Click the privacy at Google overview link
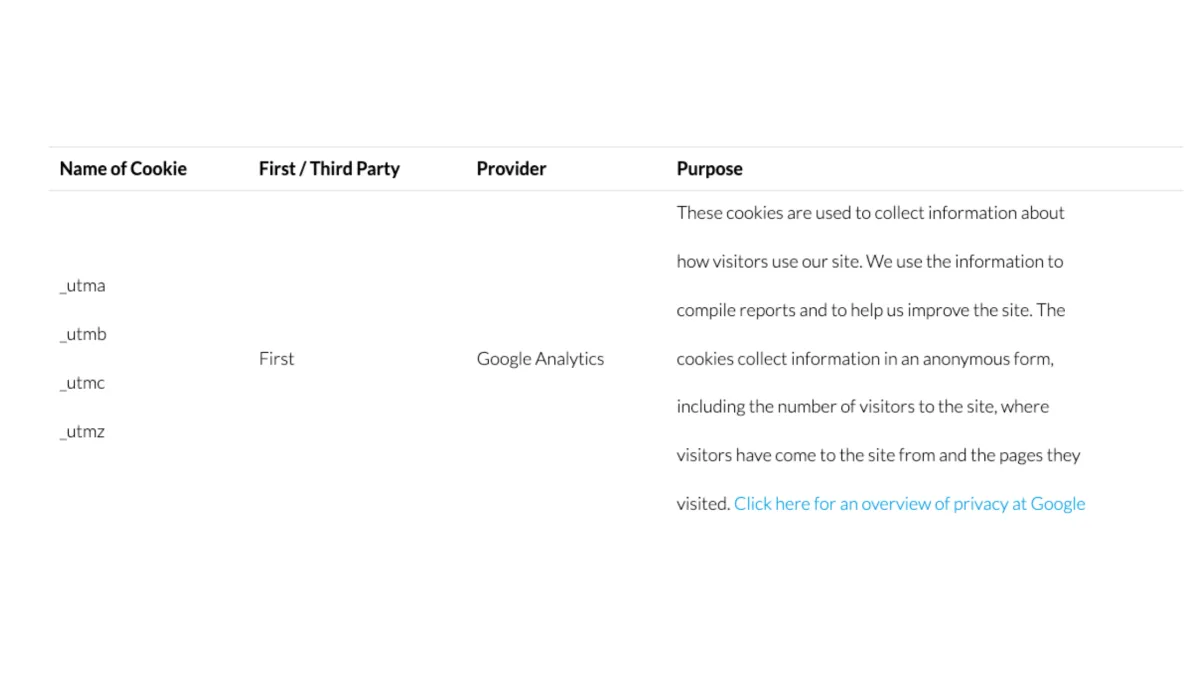Viewport: 1200px width, 675px height. pos(909,504)
